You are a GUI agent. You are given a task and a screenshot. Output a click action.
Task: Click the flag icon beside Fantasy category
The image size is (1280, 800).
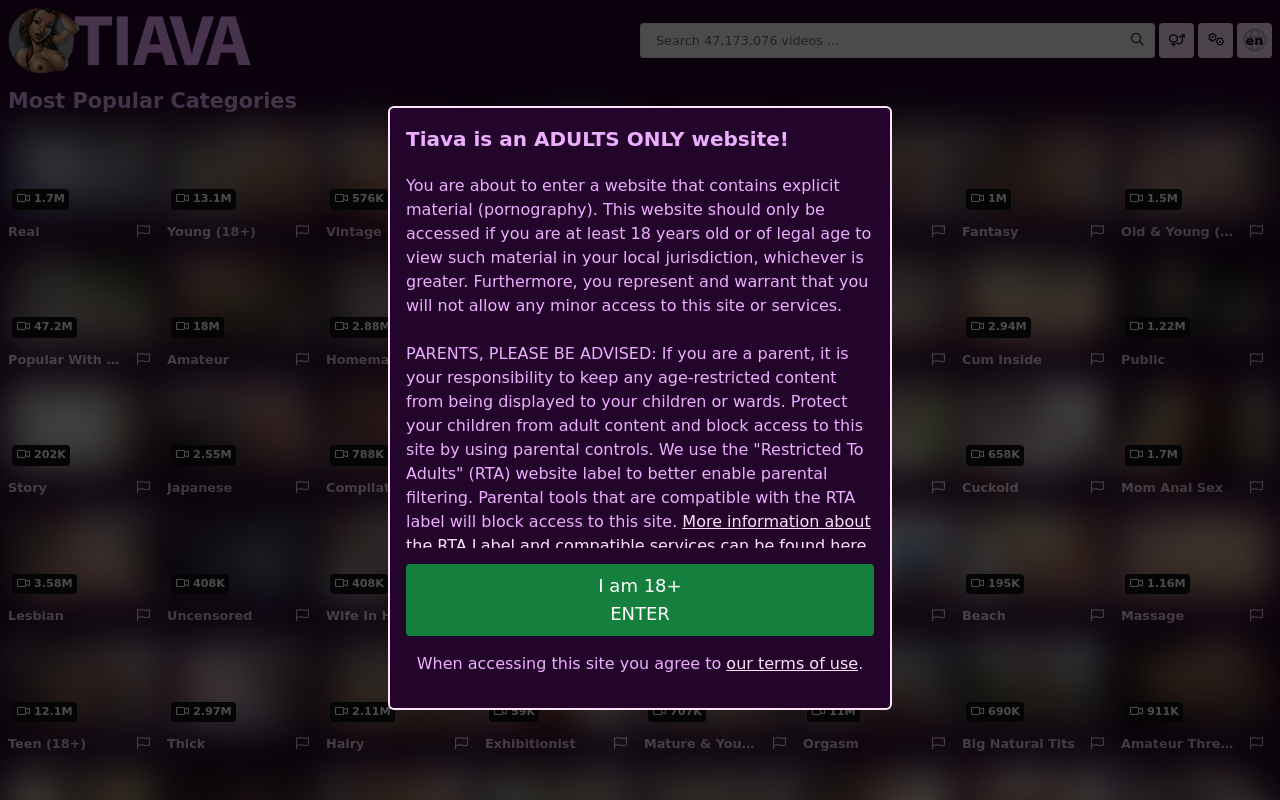(1097, 231)
